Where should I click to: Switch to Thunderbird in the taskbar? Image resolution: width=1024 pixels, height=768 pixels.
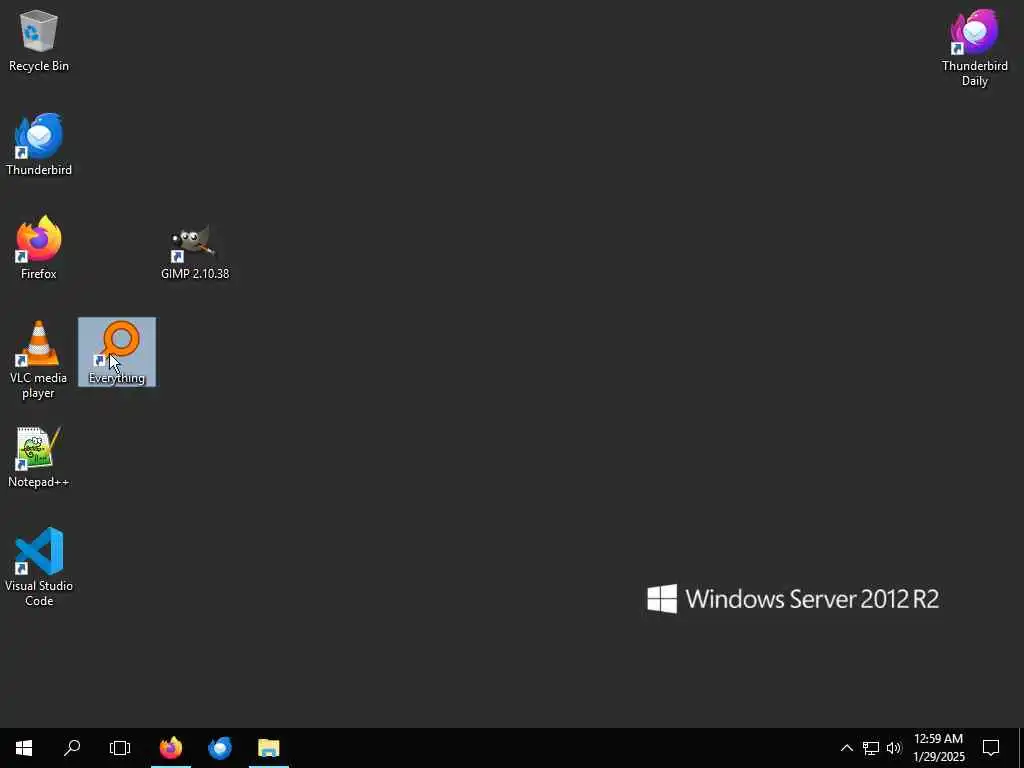pyautogui.click(x=220, y=748)
